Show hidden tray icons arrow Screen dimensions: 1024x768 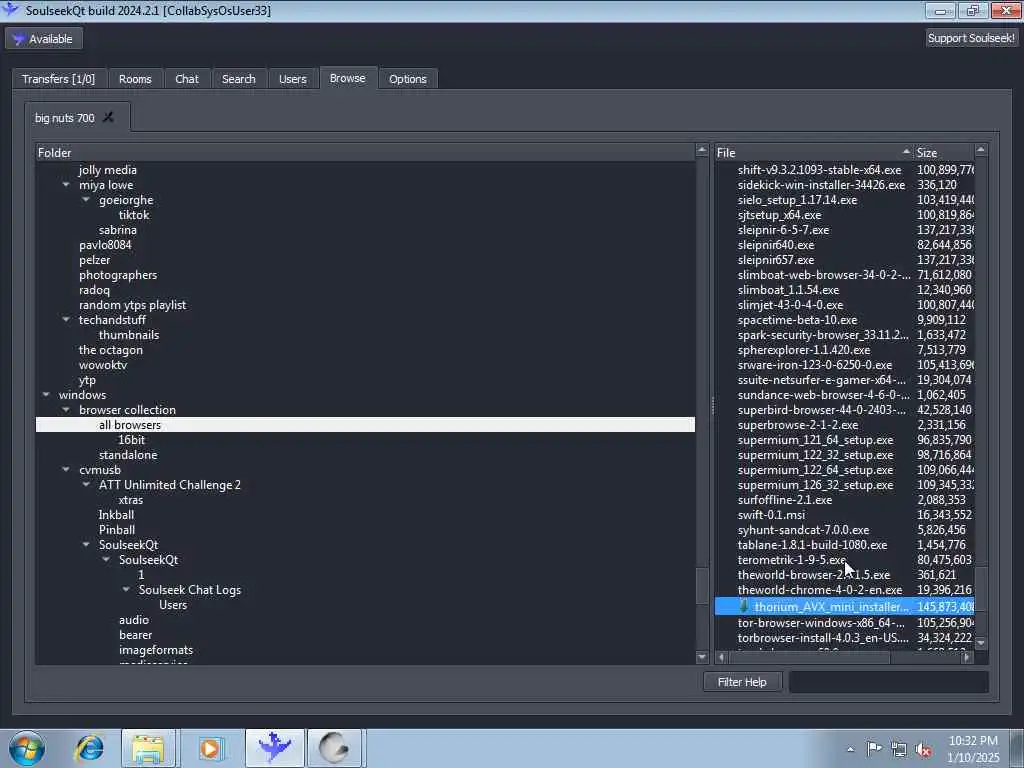click(x=850, y=749)
